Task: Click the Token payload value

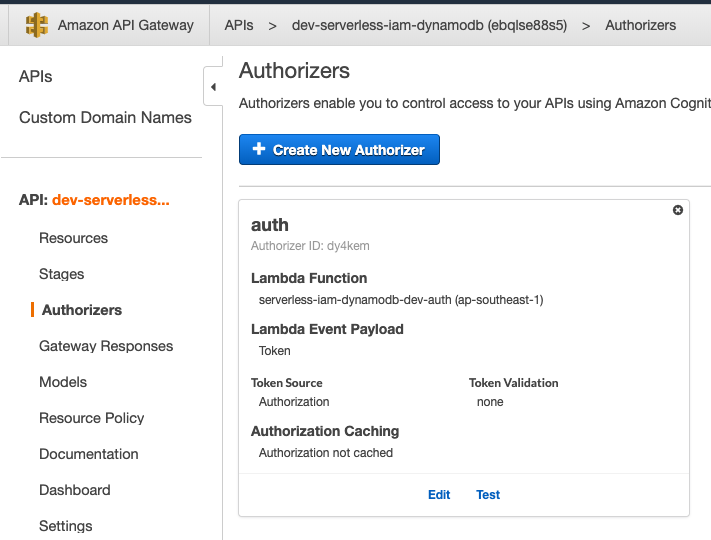Action: point(275,351)
